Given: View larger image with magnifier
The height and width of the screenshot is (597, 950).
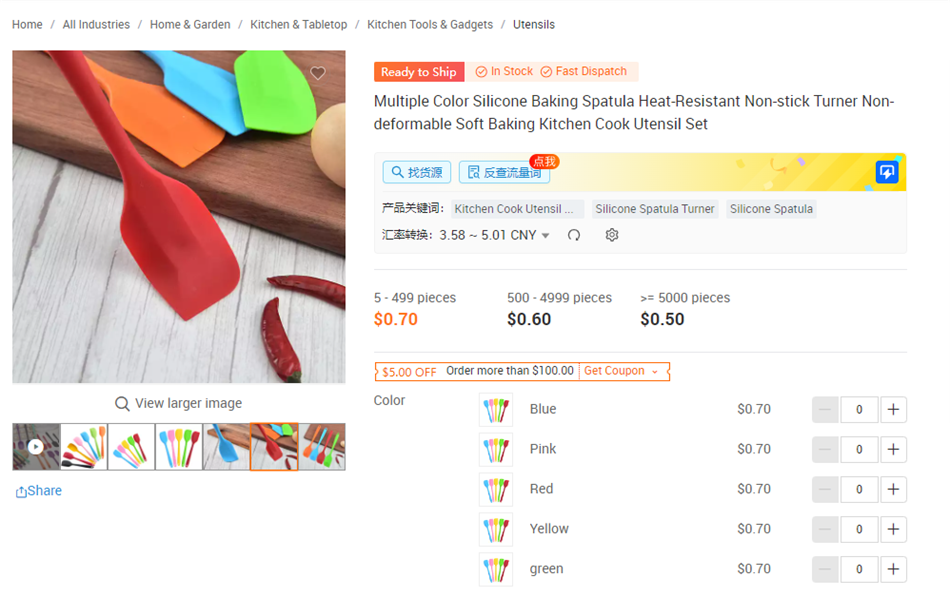Looking at the screenshot, I should pos(179,404).
